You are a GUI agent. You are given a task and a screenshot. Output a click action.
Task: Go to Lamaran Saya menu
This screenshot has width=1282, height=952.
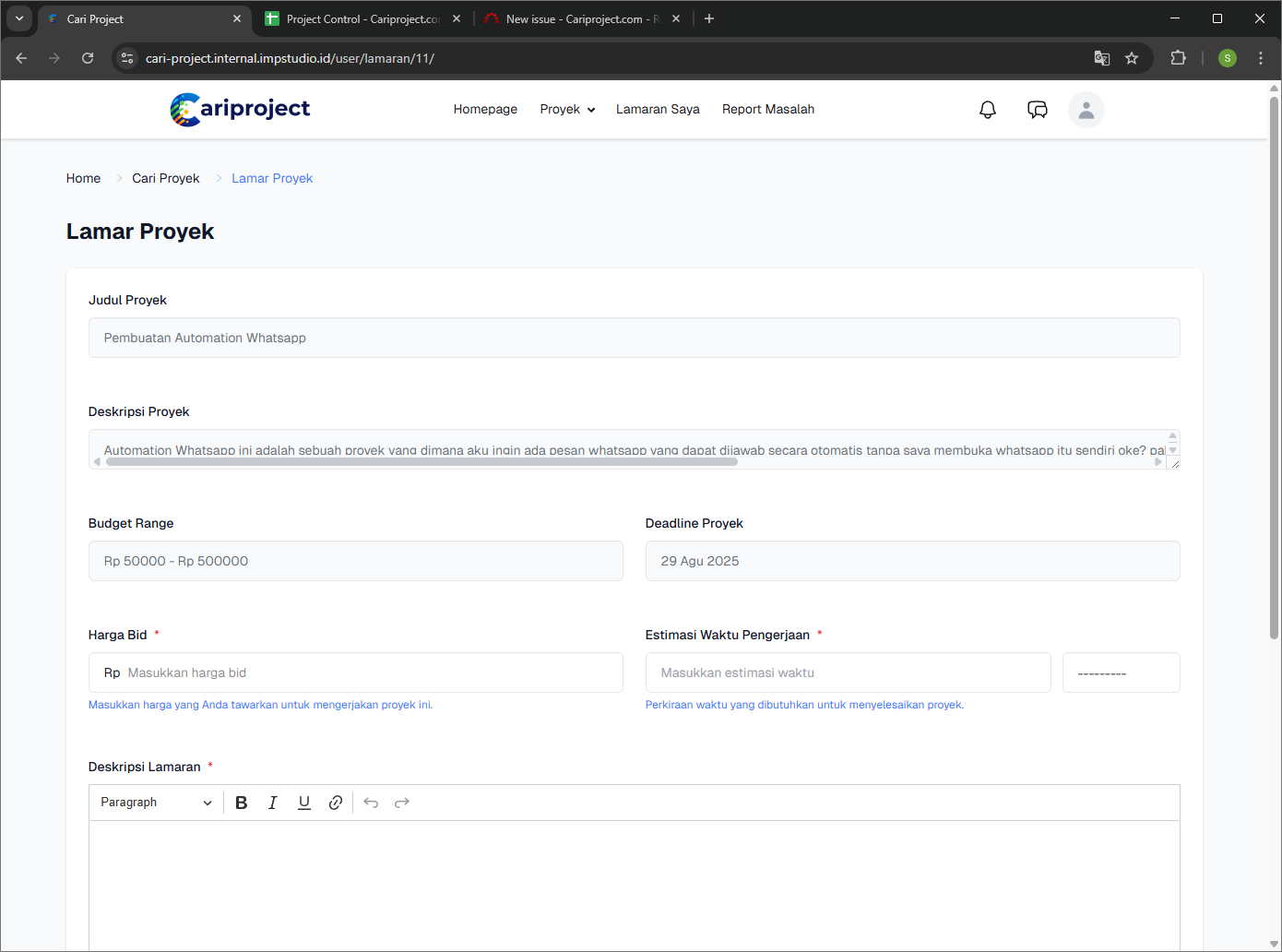pyautogui.click(x=658, y=110)
